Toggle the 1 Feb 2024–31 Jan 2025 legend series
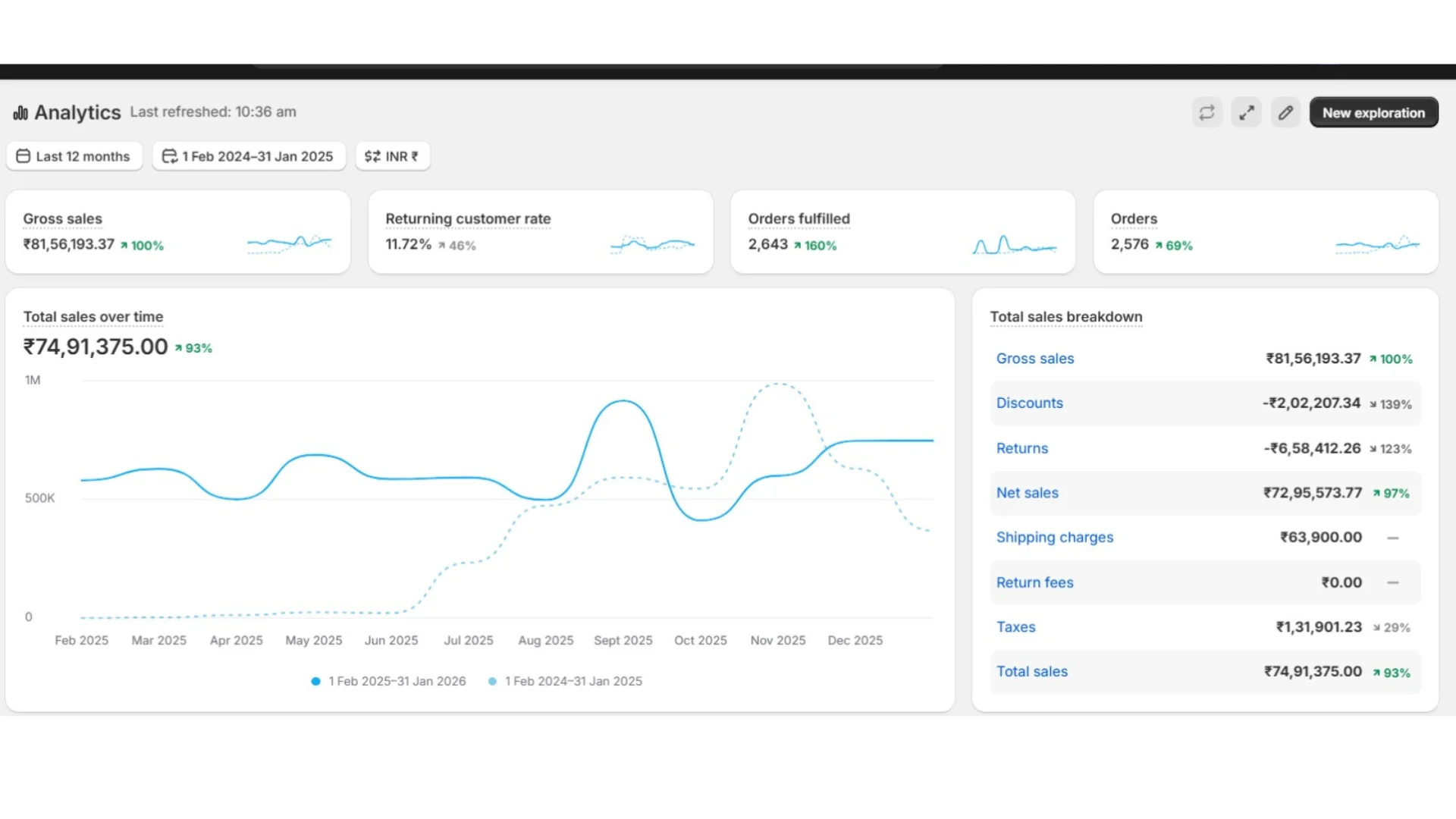This screenshot has width=1456, height=819. (x=565, y=681)
